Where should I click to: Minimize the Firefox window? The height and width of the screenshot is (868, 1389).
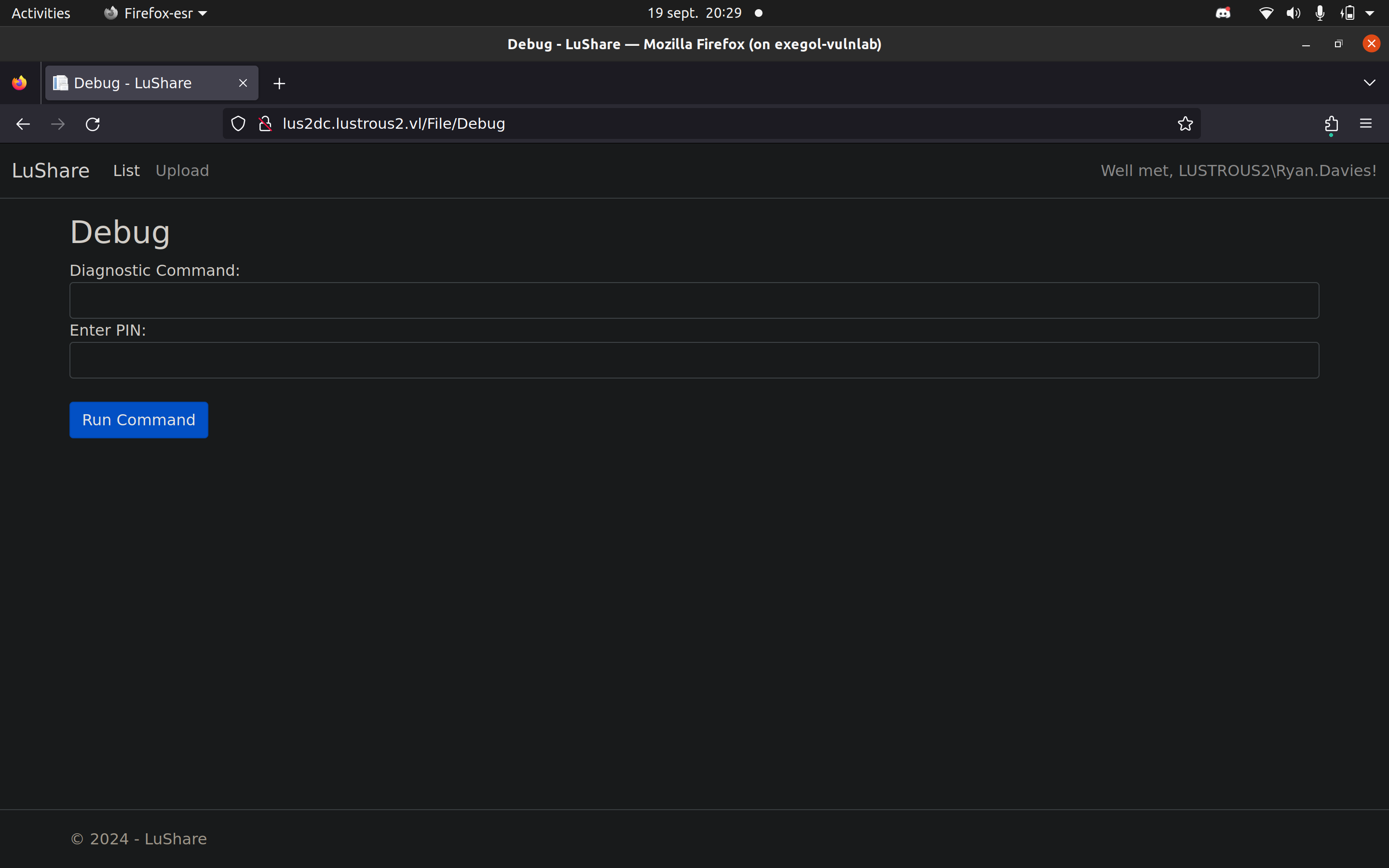point(1306,44)
